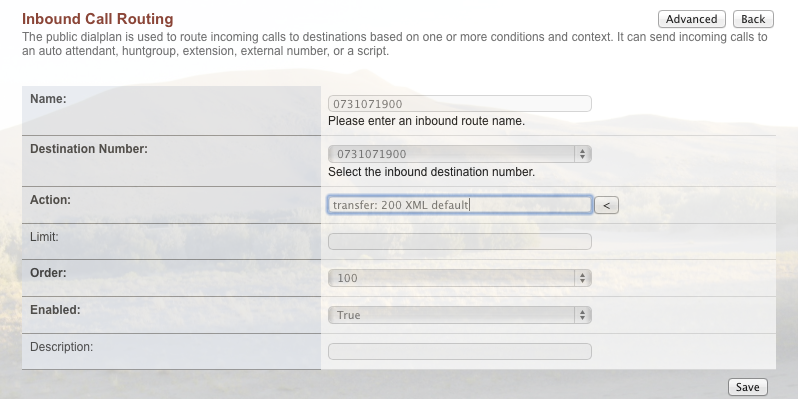
Task: Click the Inbound Call Routing heading
Action: click(98, 19)
